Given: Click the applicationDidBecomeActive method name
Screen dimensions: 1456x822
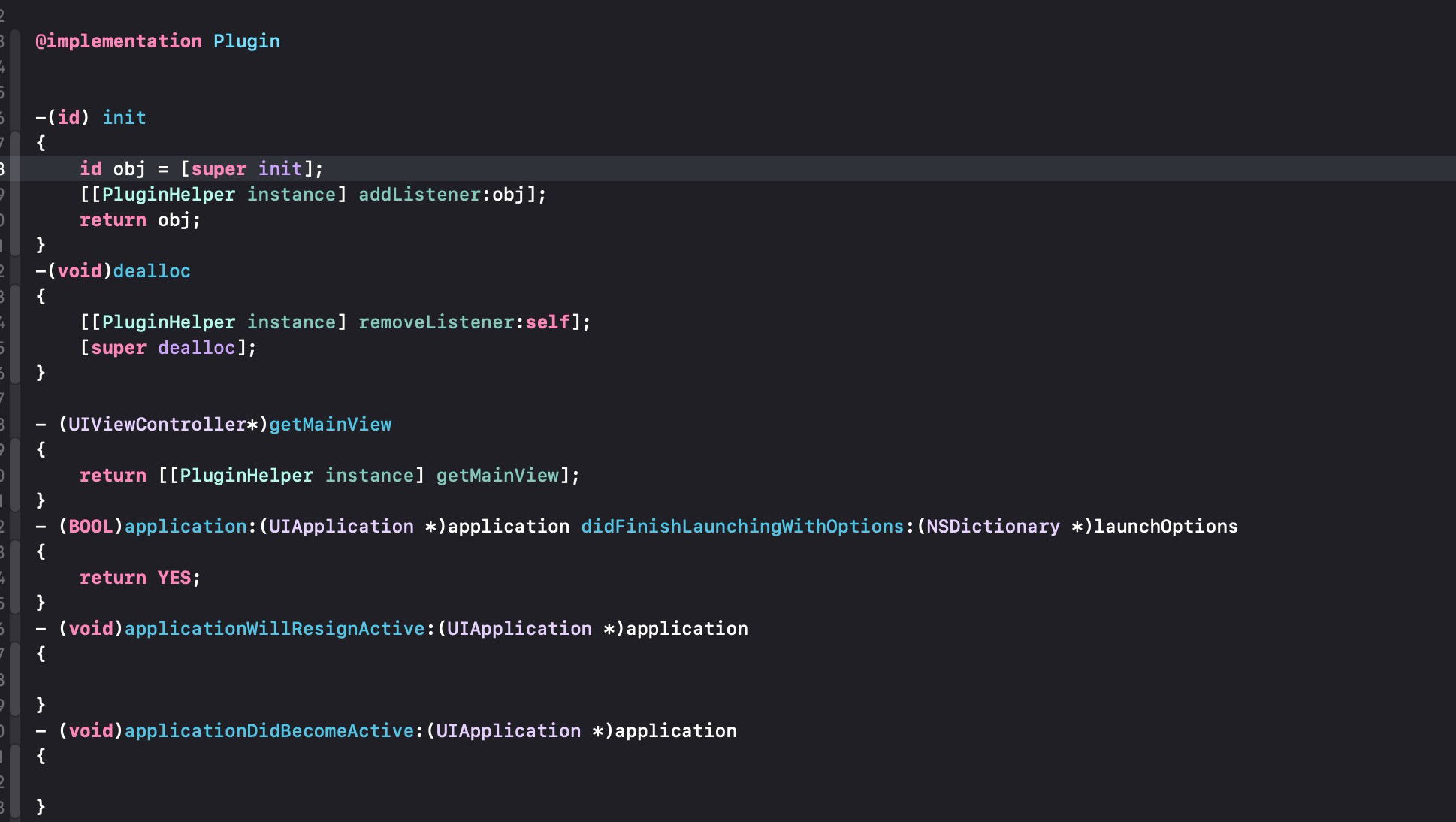Looking at the screenshot, I should 269,731.
